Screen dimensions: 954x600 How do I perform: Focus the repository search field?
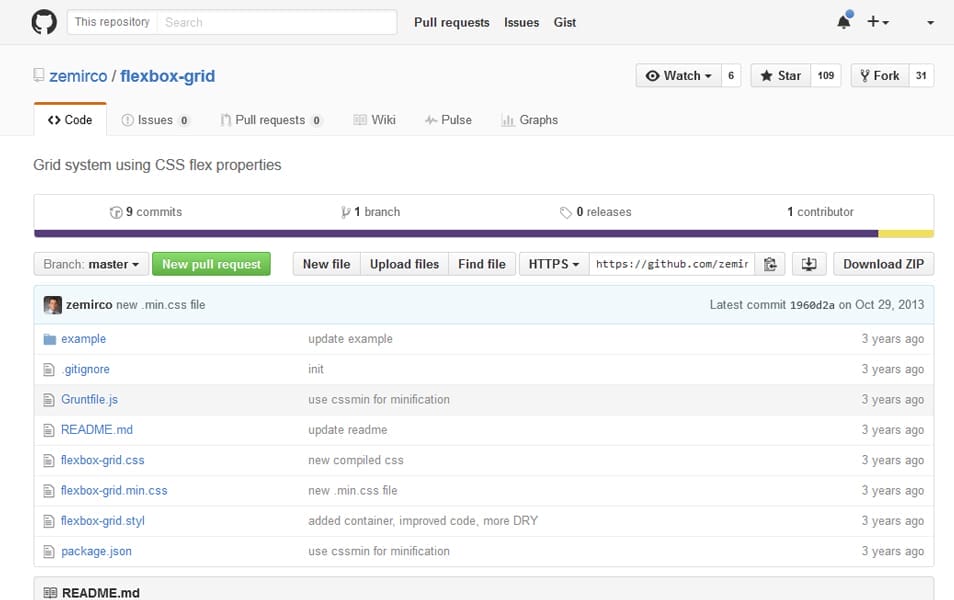[277, 22]
